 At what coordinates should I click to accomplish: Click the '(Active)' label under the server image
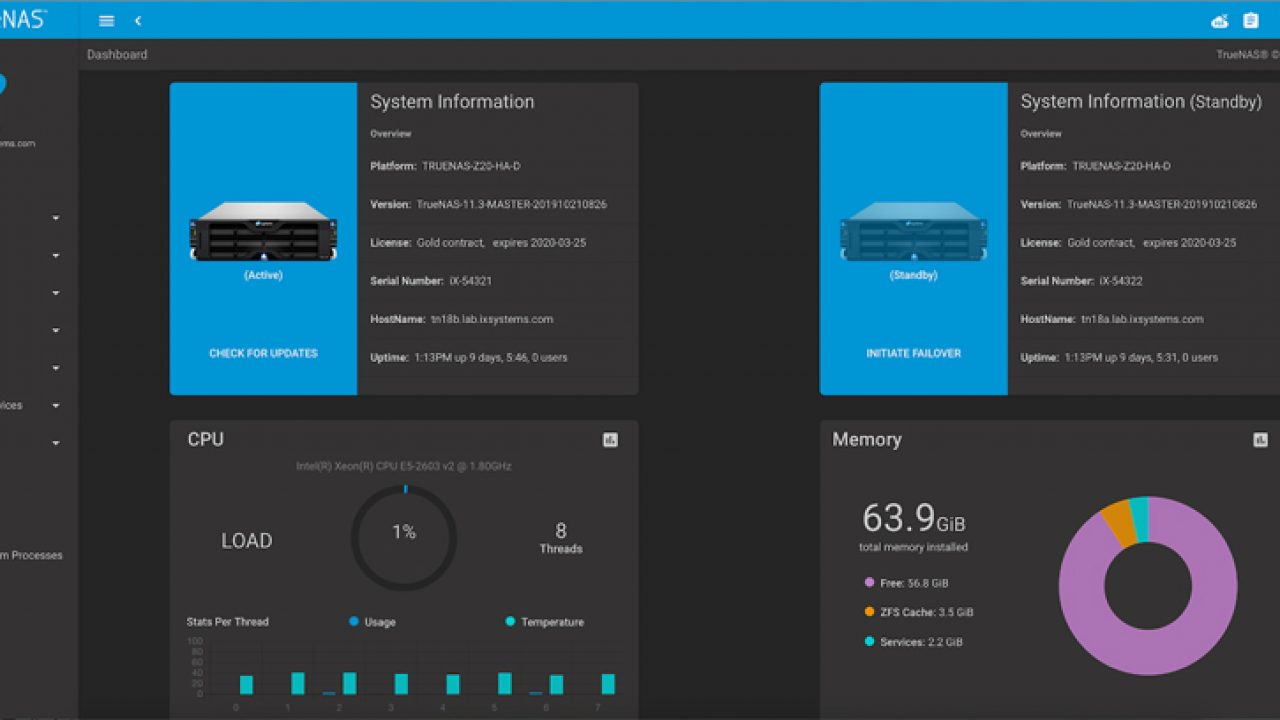tap(263, 275)
